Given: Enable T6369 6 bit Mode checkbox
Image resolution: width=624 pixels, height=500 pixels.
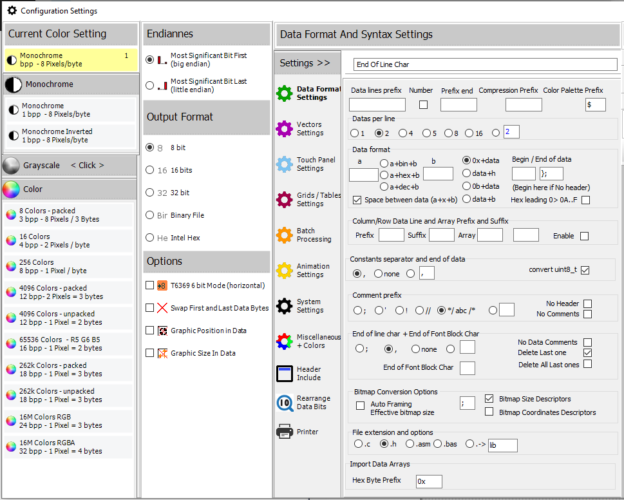Looking at the screenshot, I should click(150, 285).
